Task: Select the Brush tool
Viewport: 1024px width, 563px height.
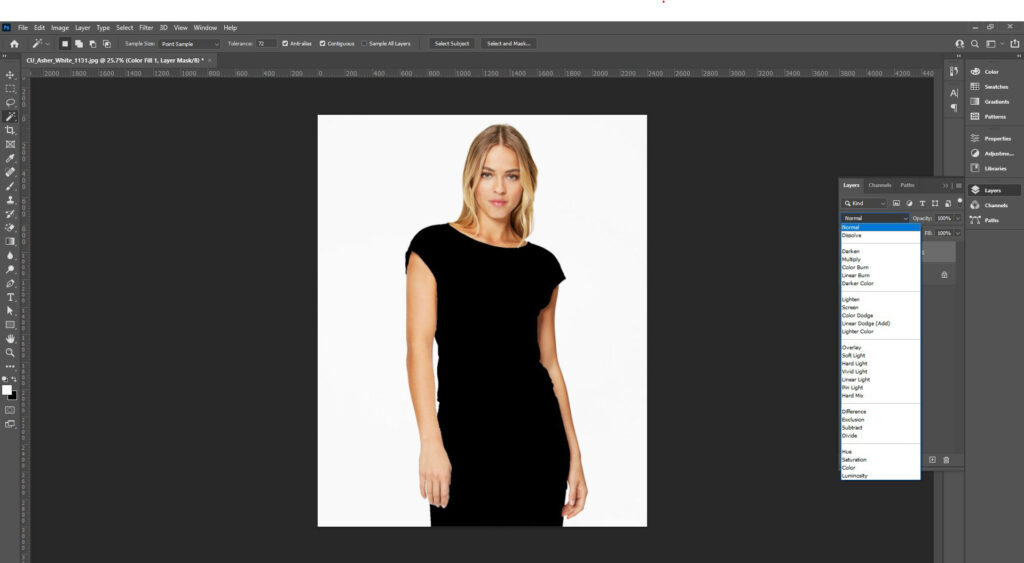Action: coord(10,186)
